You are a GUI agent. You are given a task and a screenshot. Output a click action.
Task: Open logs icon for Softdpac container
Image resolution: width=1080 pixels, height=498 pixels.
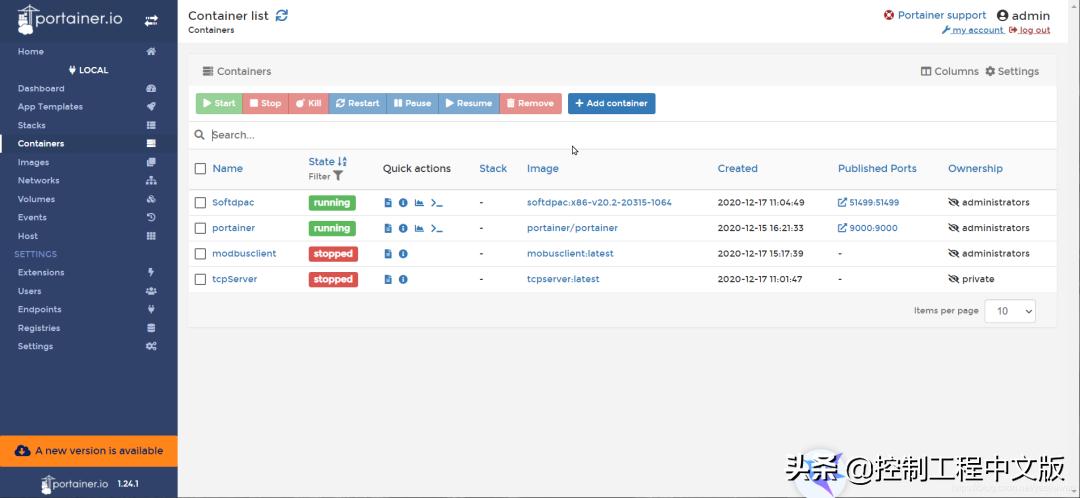tap(388, 203)
